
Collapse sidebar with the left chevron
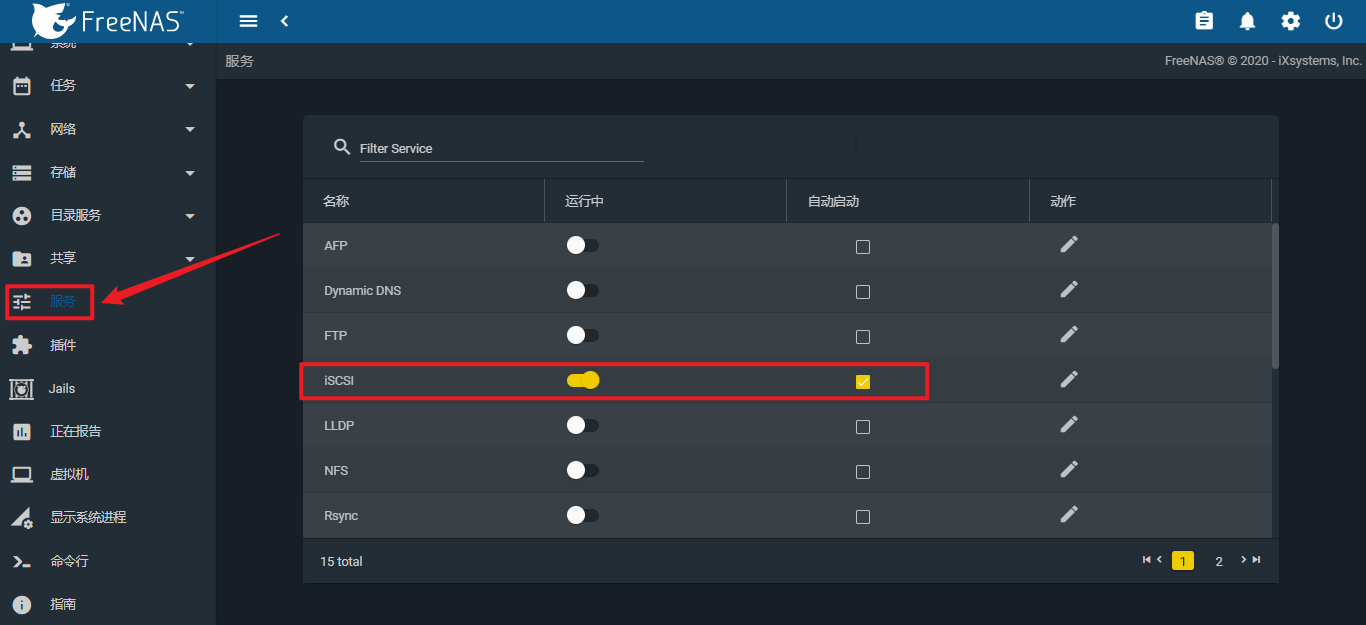284,21
